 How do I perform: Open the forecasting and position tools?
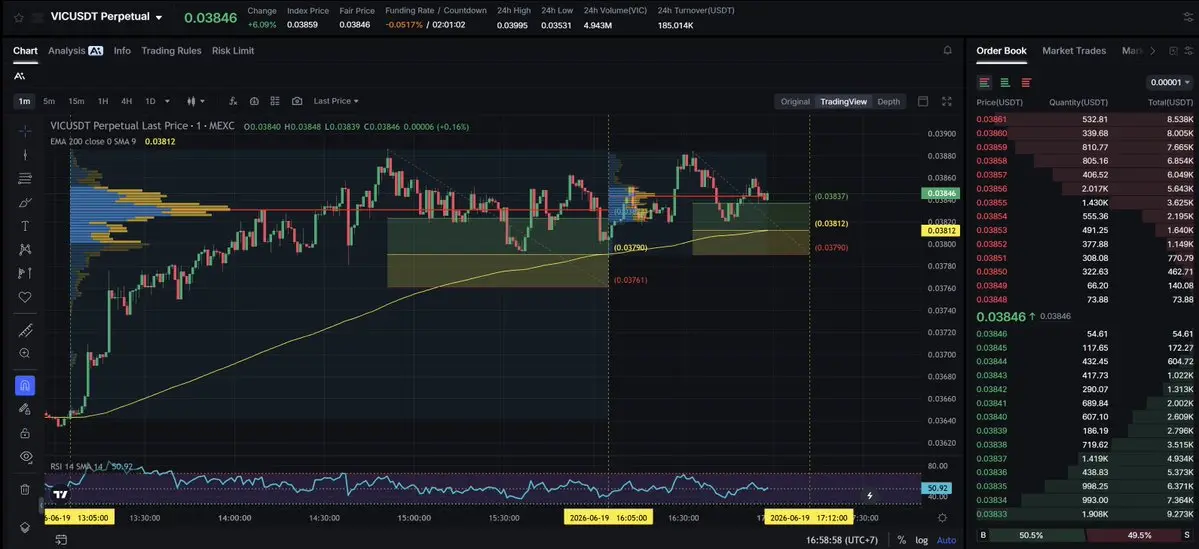24,273
